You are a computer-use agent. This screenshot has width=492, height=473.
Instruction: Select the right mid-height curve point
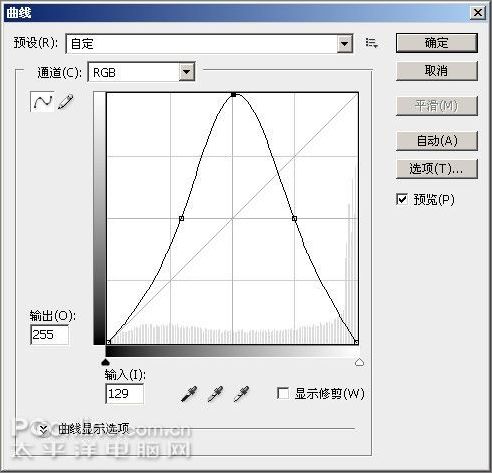pos(294,218)
